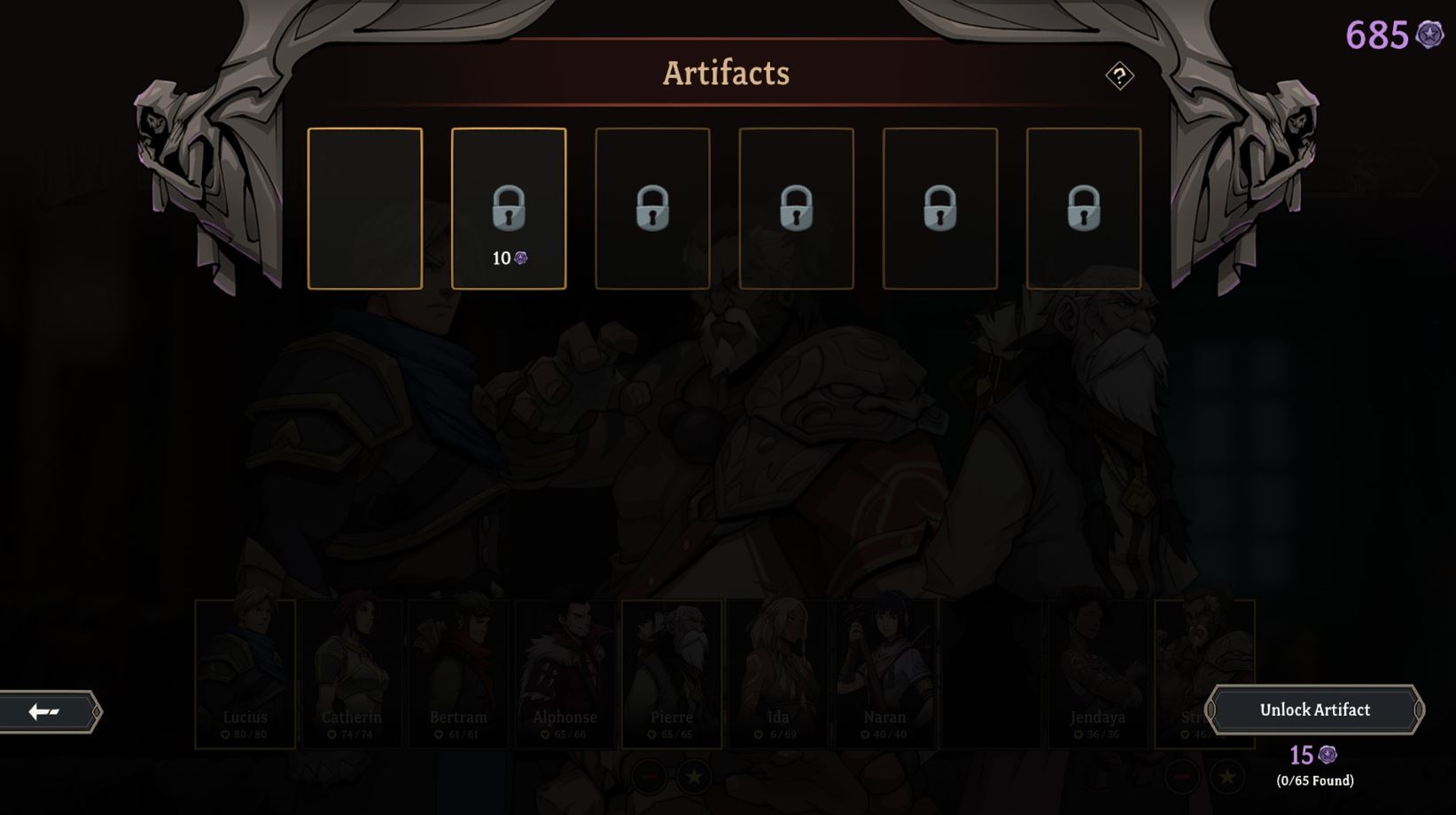Click the third artifact slot padlock

[652, 208]
